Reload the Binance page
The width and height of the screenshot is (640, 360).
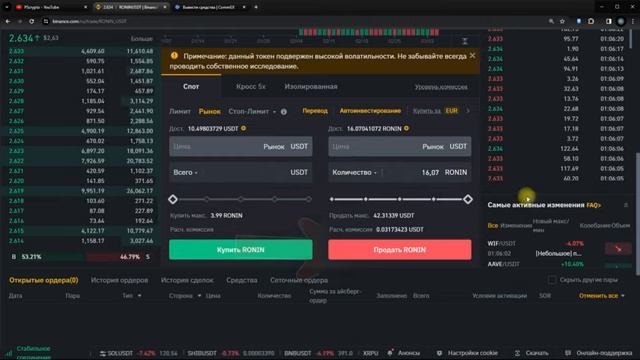pyautogui.click(x=31, y=21)
